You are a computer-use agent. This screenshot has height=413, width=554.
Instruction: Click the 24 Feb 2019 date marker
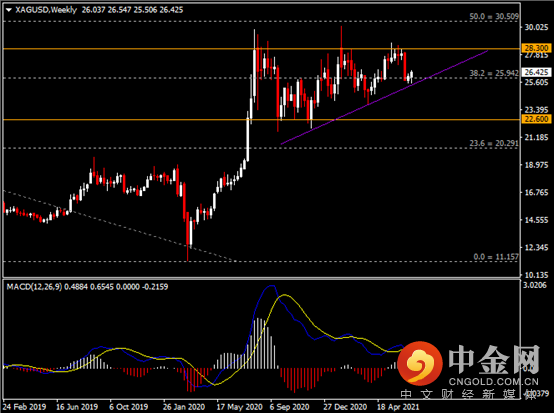(x=24, y=407)
